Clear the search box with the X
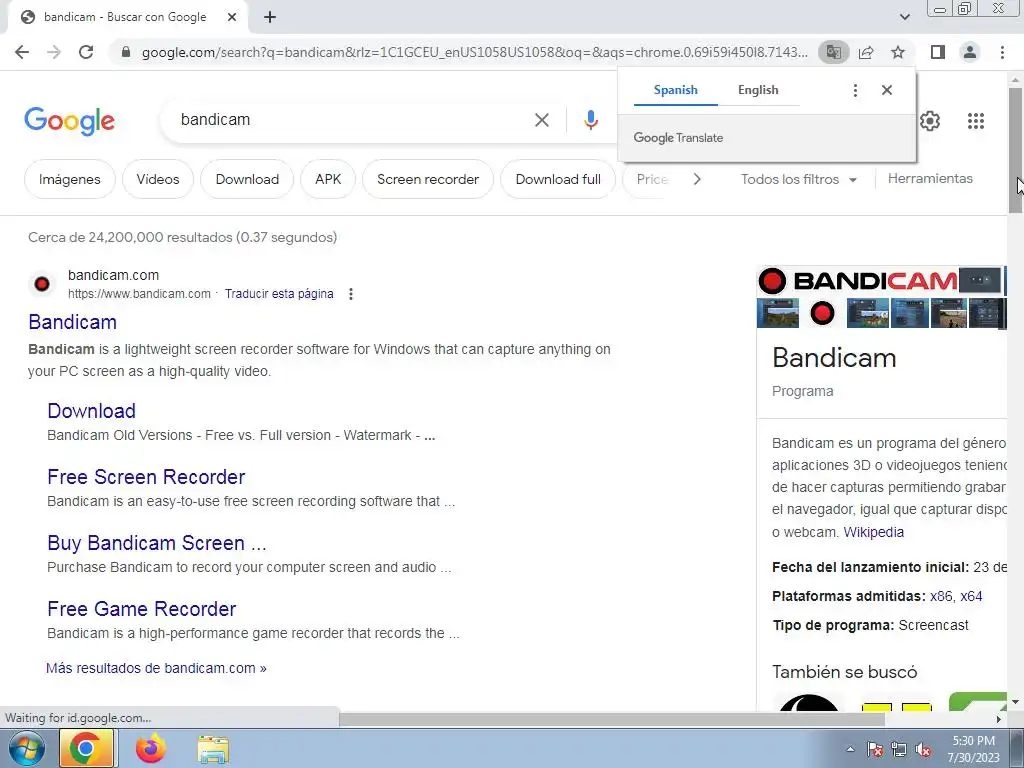1024x768 pixels. point(541,120)
